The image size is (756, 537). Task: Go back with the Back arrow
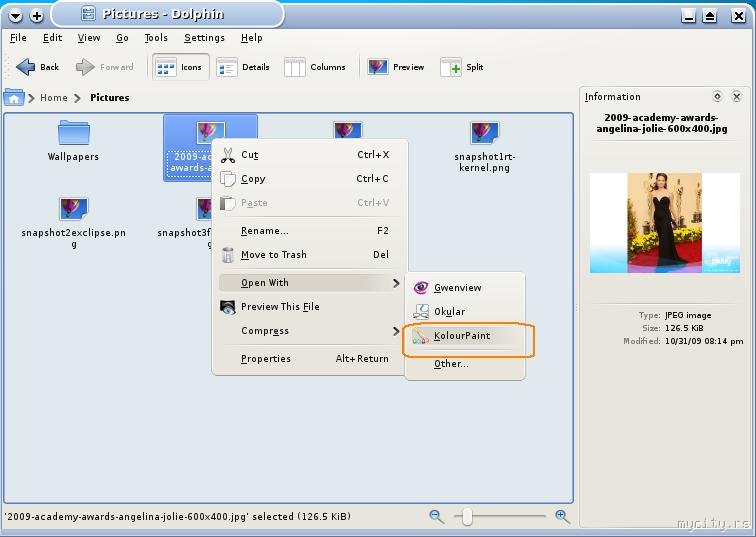coord(38,67)
